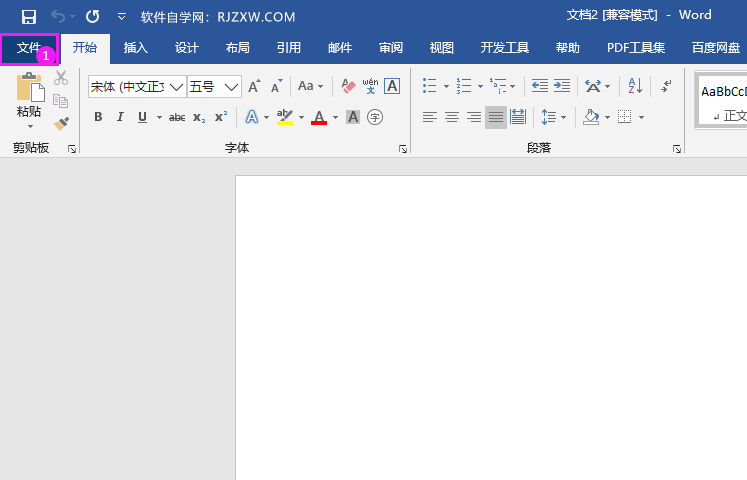Open the font size combo box 五号
The height and width of the screenshot is (480, 747).
214,87
